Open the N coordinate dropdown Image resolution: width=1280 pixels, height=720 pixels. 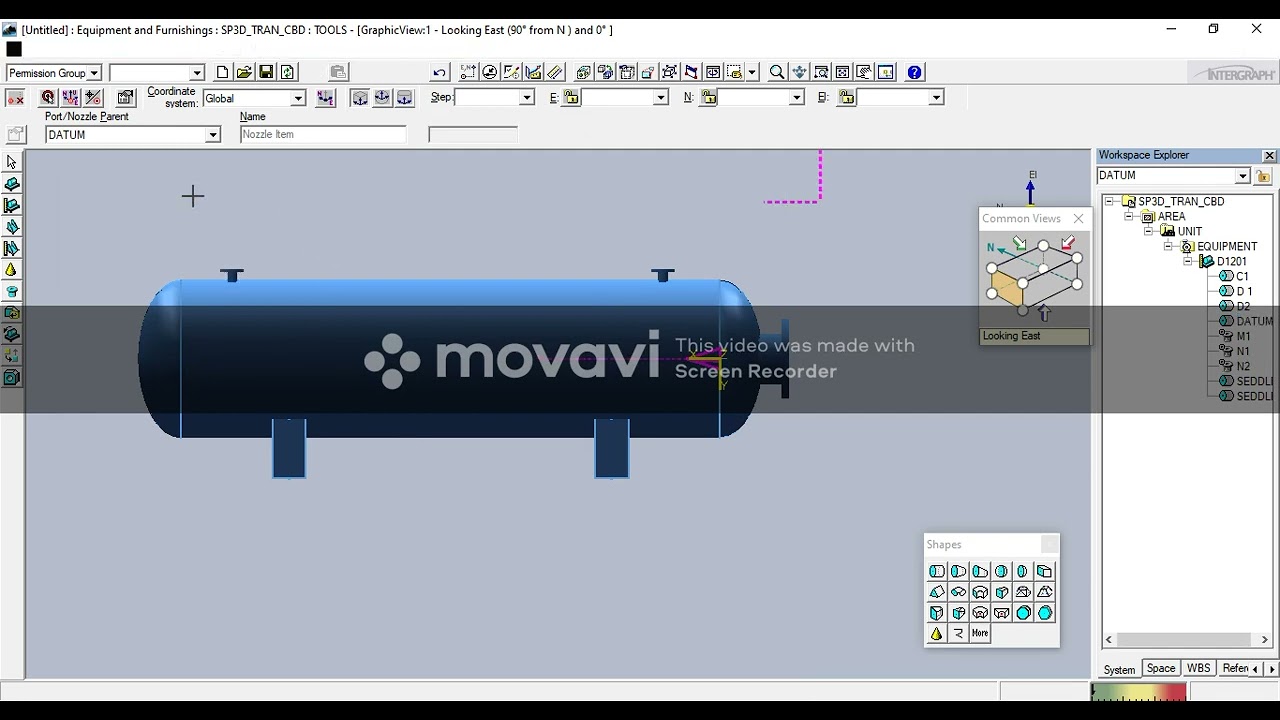tap(796, 98)
